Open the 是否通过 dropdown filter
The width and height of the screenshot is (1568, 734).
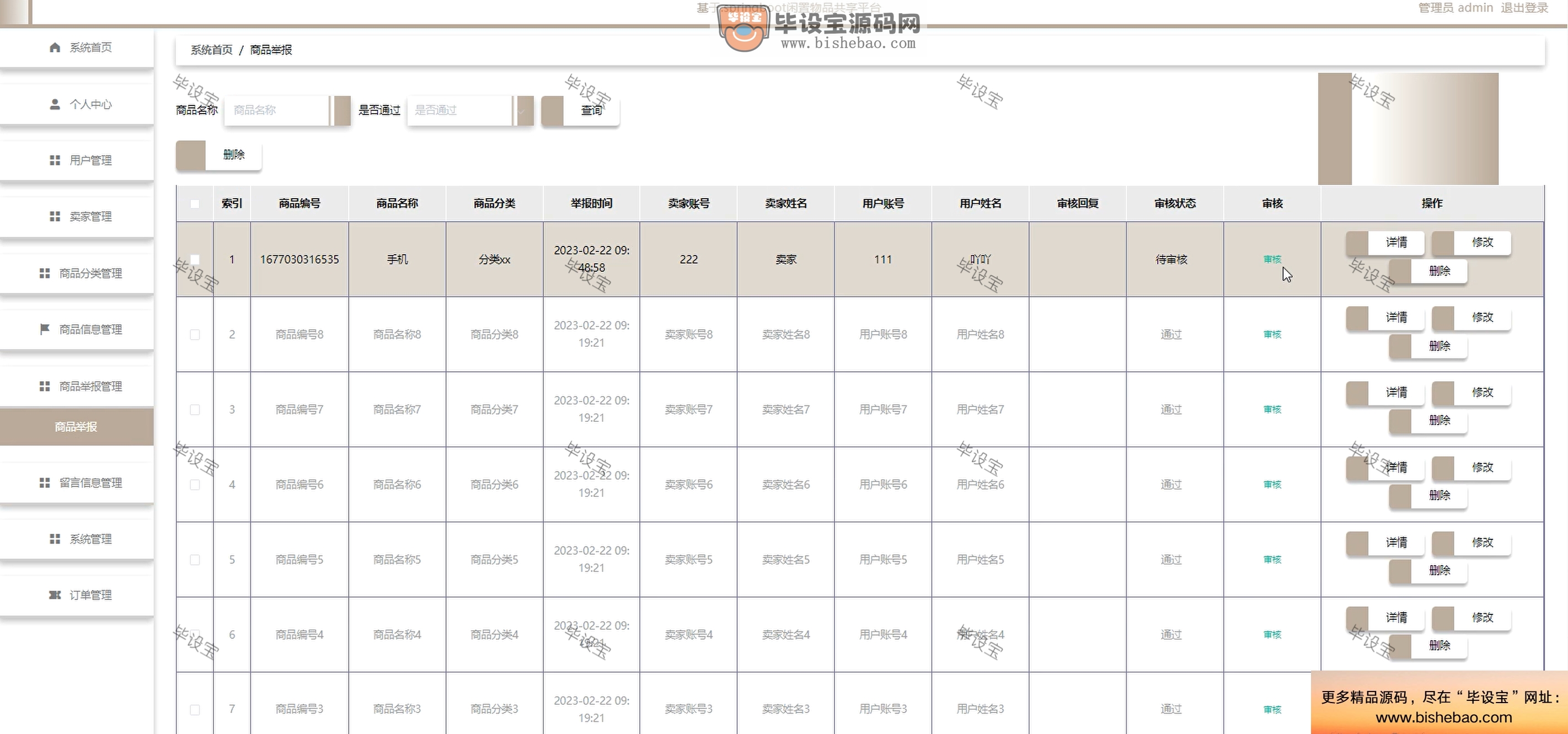[470, 110]
